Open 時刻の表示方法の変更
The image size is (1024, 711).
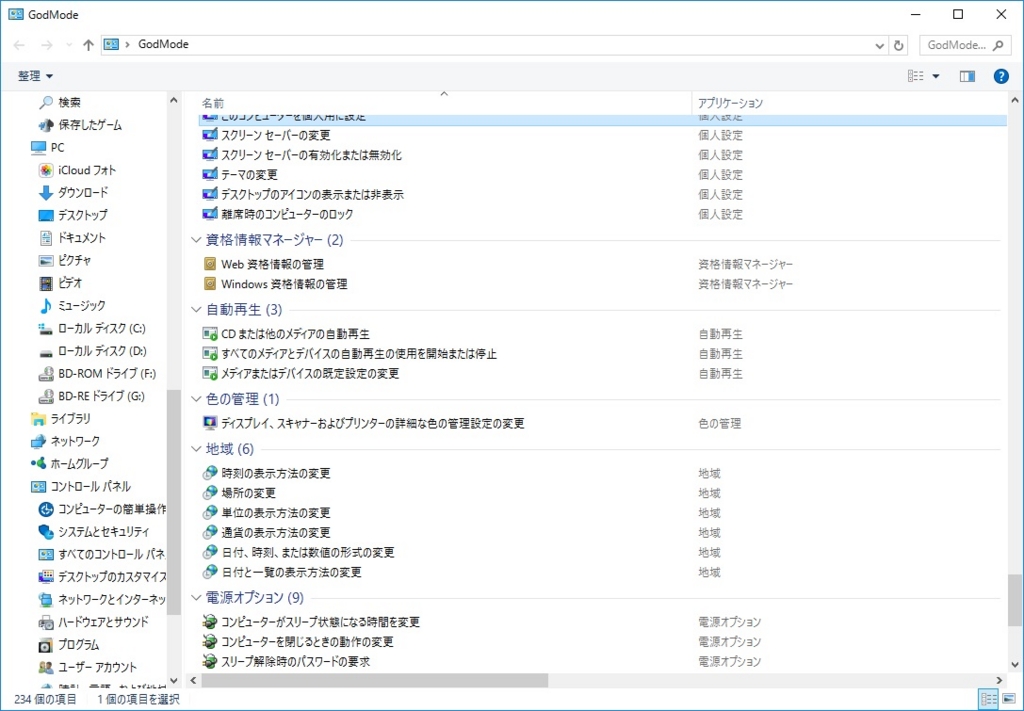[x=276, y=473]
